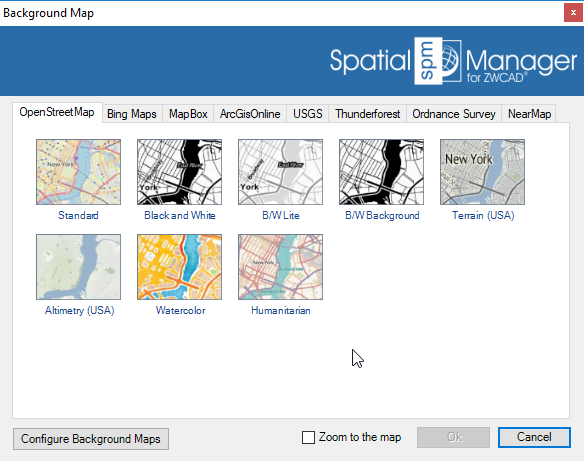The height and width of the screenshot is (461, 584).
Task: Pick the B/W Lite map thumbnail
Action: tap(280, 172)
